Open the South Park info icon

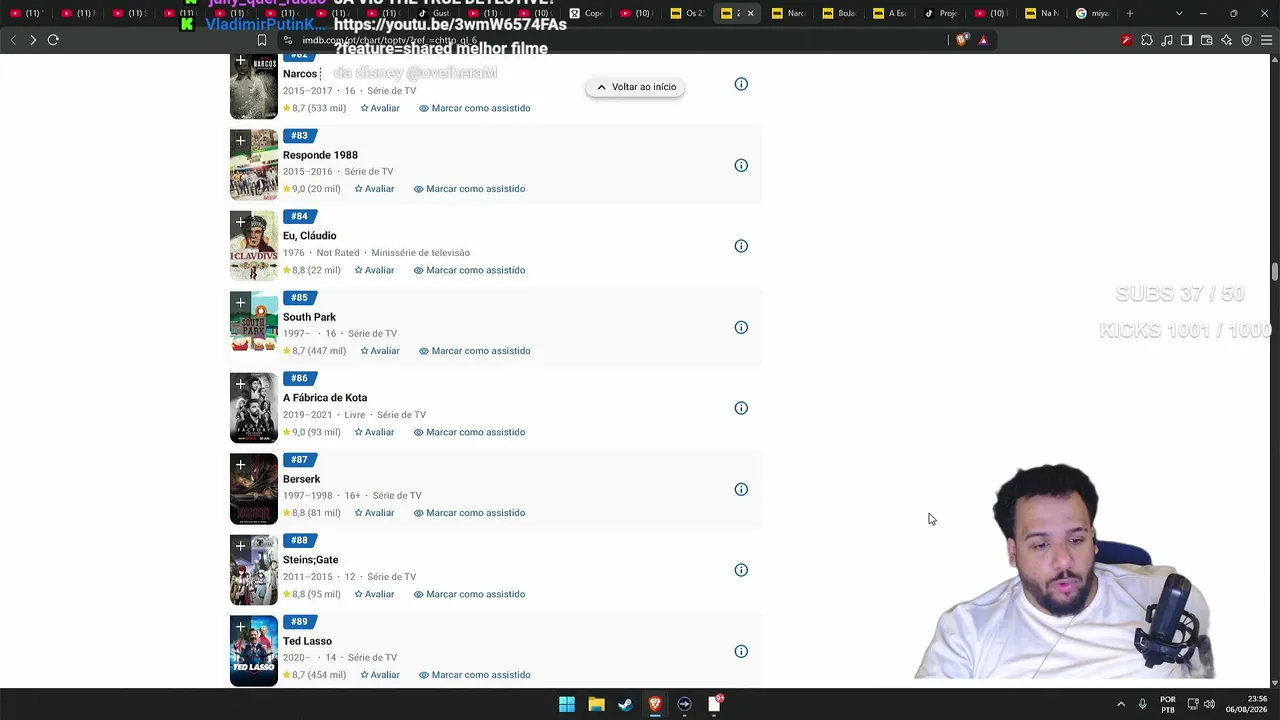click(741, 327)
